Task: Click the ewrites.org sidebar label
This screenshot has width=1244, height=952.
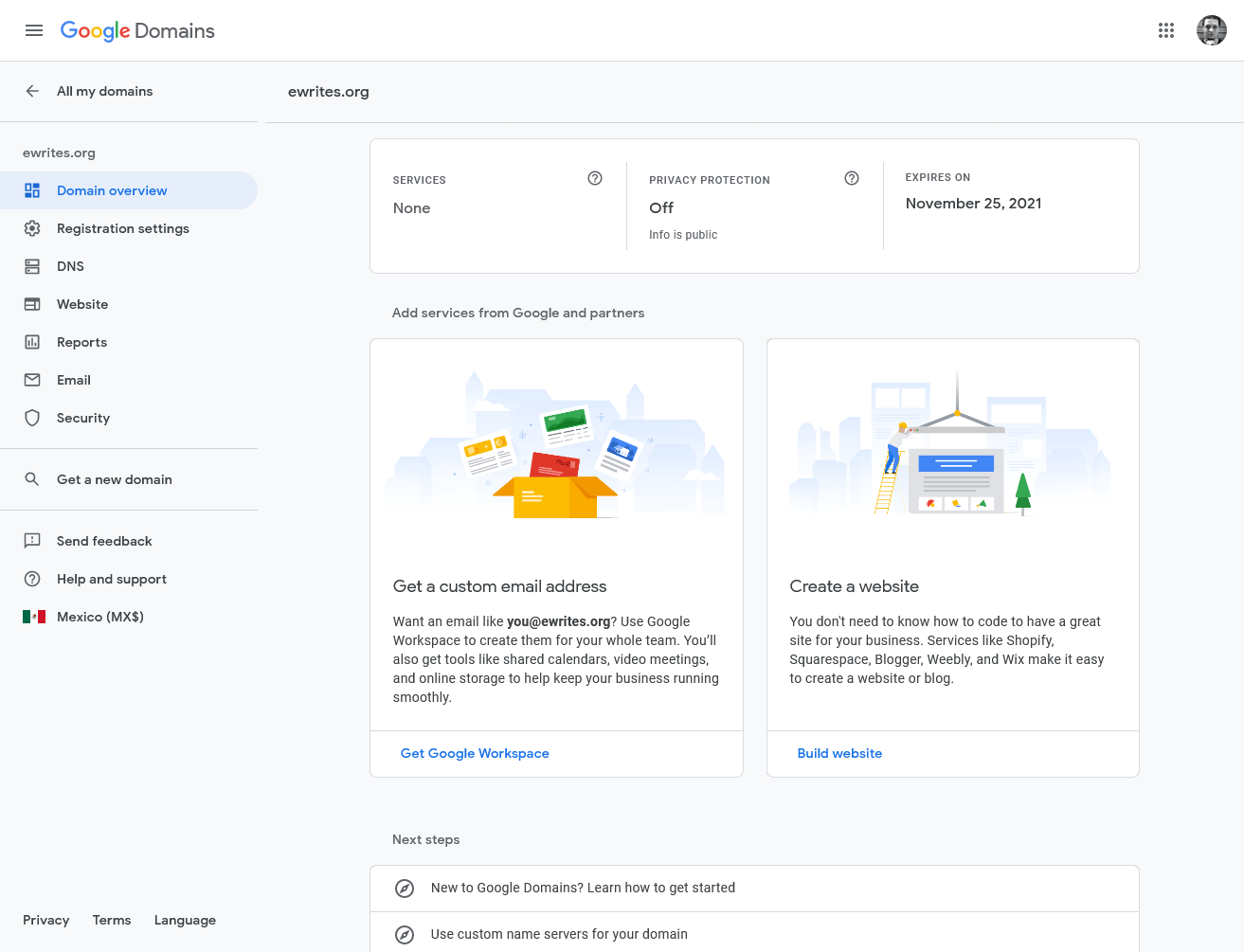Action: 59,153
